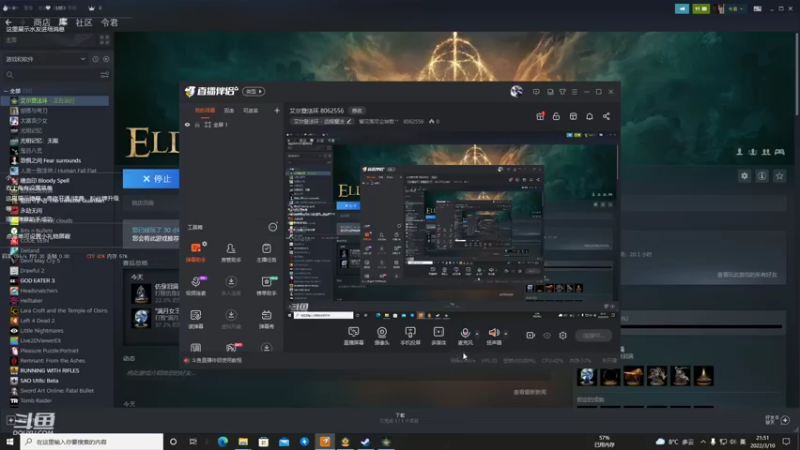Open the 房管助手 room manager tool
This screenshot has height=450, width=800.
pyautogui.click(x=231, y=253)
